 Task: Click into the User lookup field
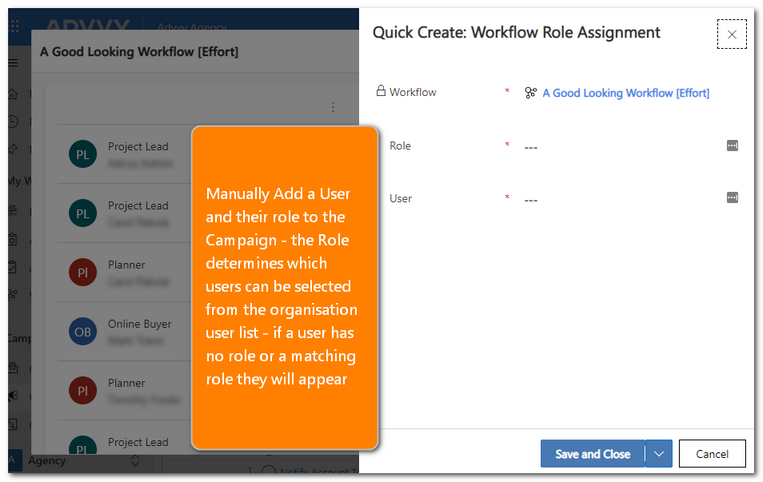click(620, 199)
